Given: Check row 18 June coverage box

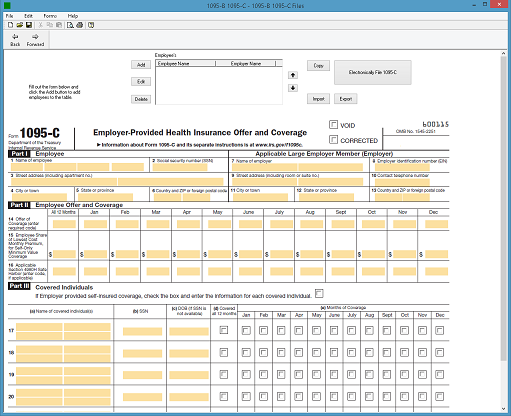Looking at the screenshot, I should point(334,352).
